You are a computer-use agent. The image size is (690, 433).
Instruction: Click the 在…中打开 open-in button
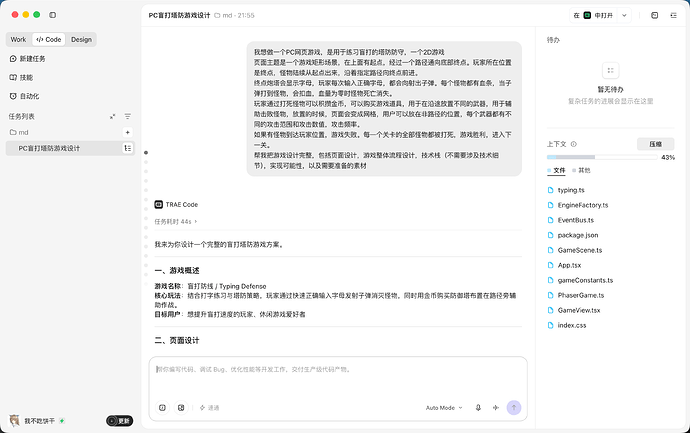pyautogui.click(x=593, y=15)
